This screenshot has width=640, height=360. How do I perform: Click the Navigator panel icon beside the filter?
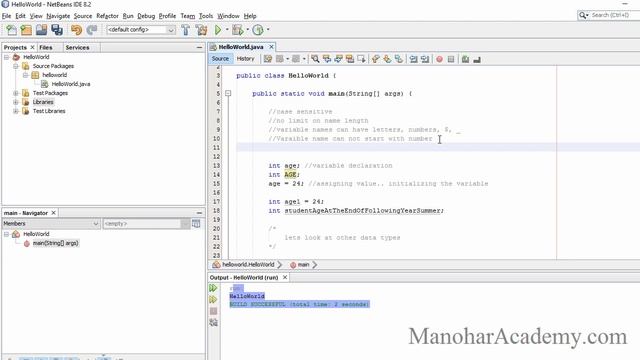click(x=196, y=224)
